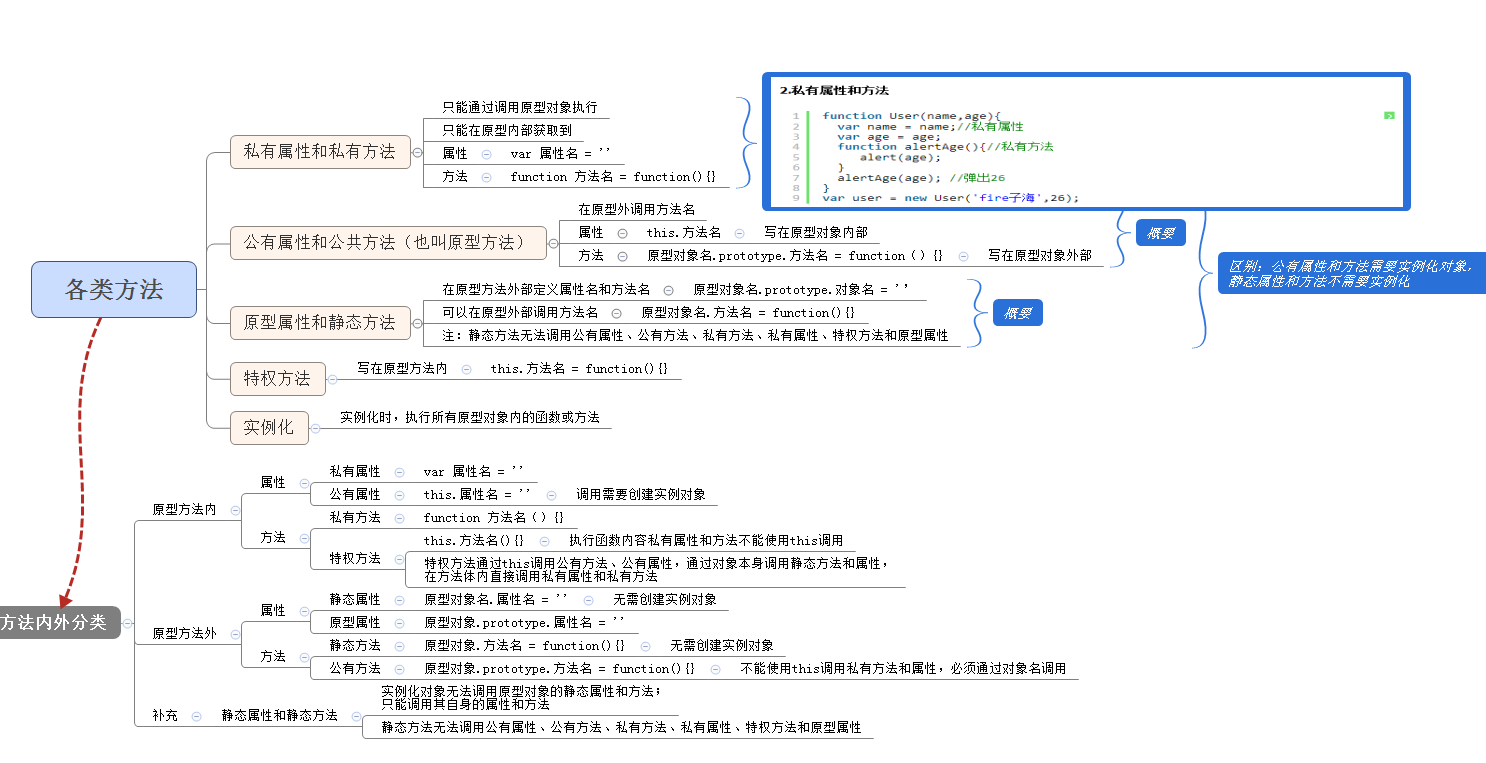Collapse the 私有属性和私有方法 branch
This screenshot has height=763, width=1486.
pyautogui.click(x=416, y=153)
